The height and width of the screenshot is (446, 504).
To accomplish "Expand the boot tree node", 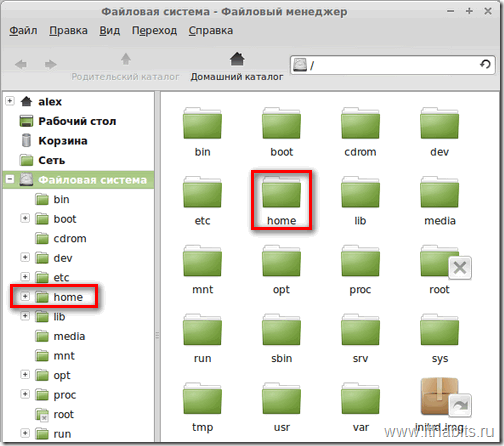I will [x=25, y=218].
